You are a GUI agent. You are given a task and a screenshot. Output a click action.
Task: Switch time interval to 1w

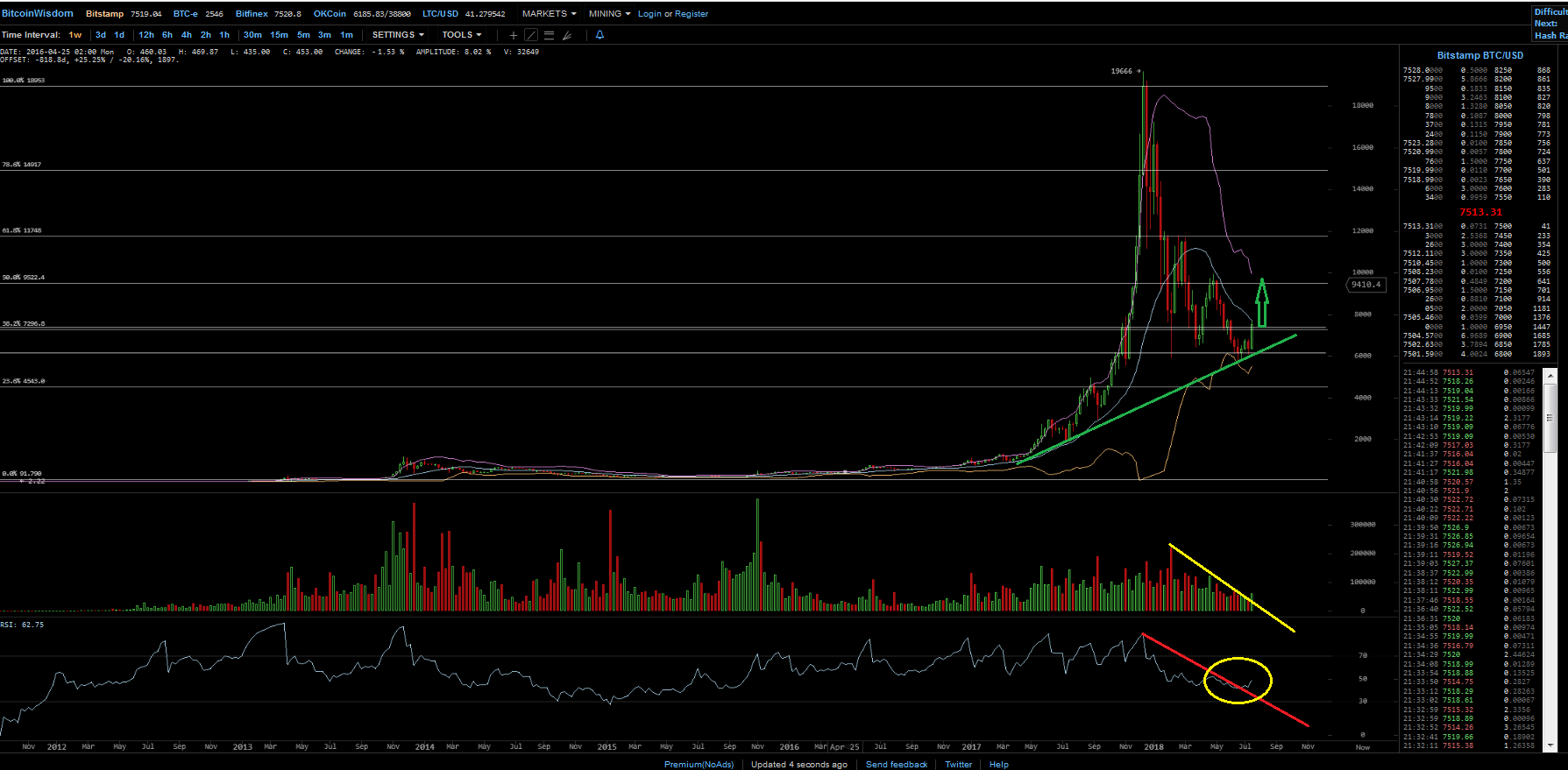75,35
